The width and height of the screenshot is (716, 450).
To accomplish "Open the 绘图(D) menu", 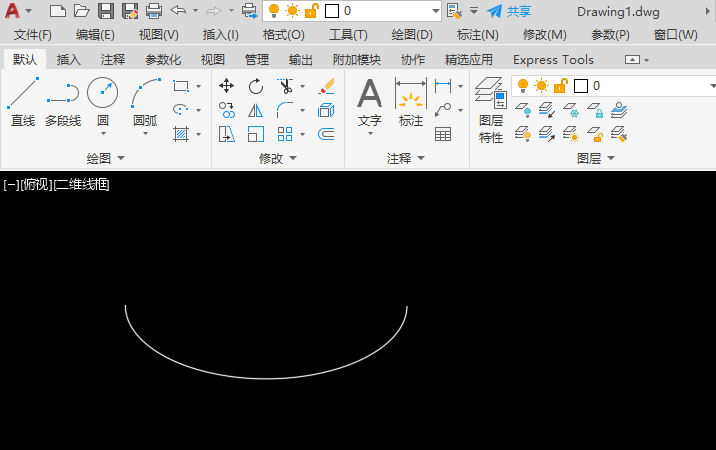I will tap(412, 35).
